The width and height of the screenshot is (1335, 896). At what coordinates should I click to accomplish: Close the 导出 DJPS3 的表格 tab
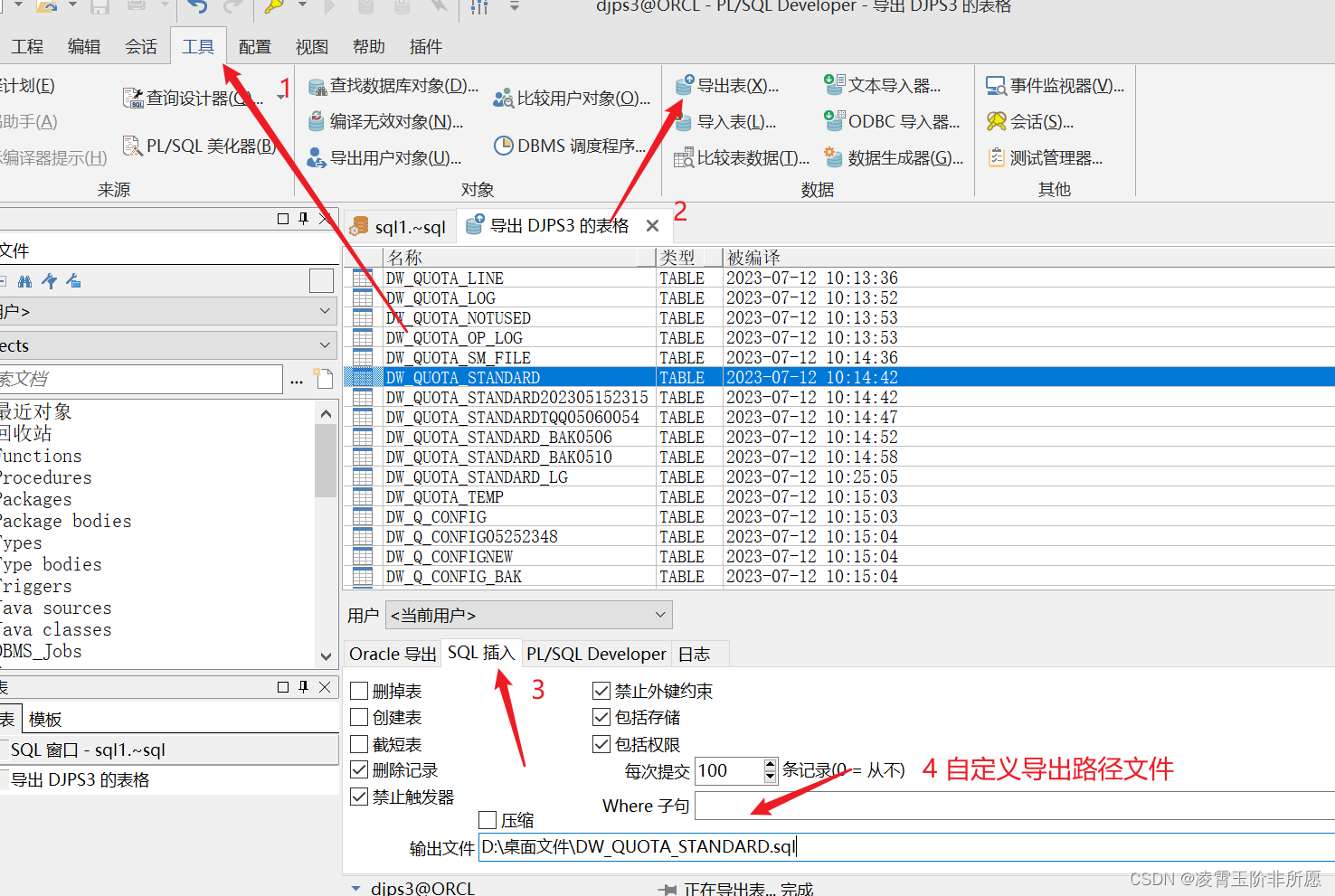(x=652, y=226)
